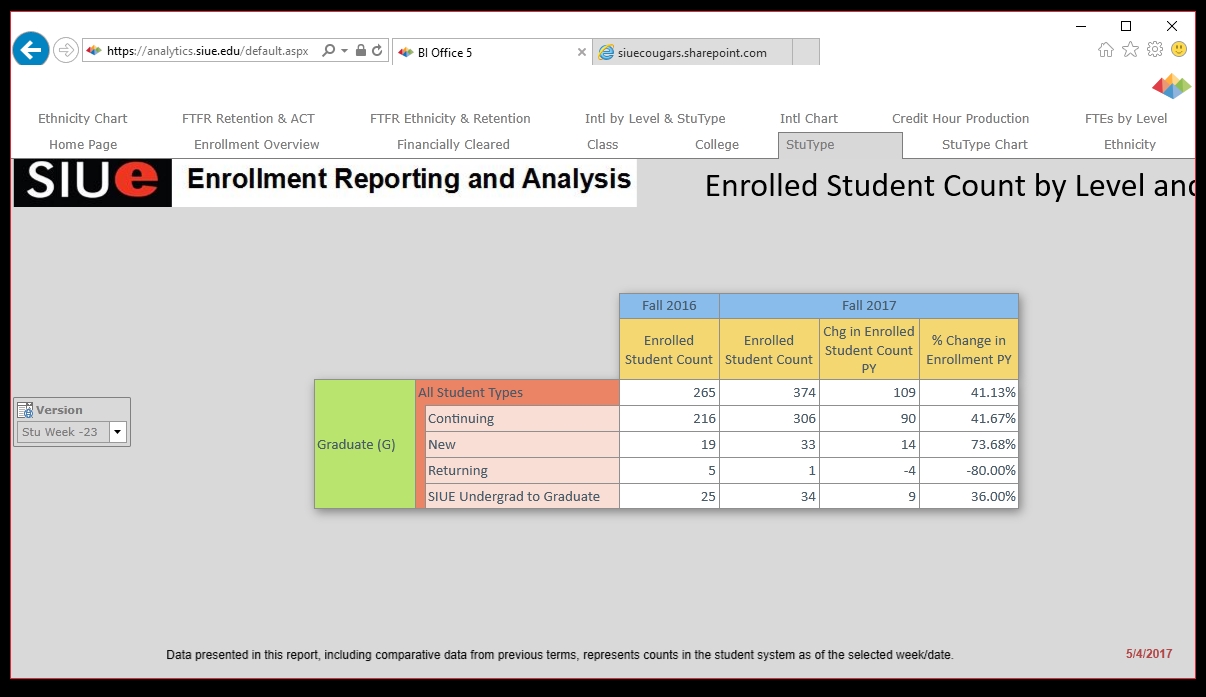Open the browser home page icon
1206x697 pixels.
click(1106, 49)
